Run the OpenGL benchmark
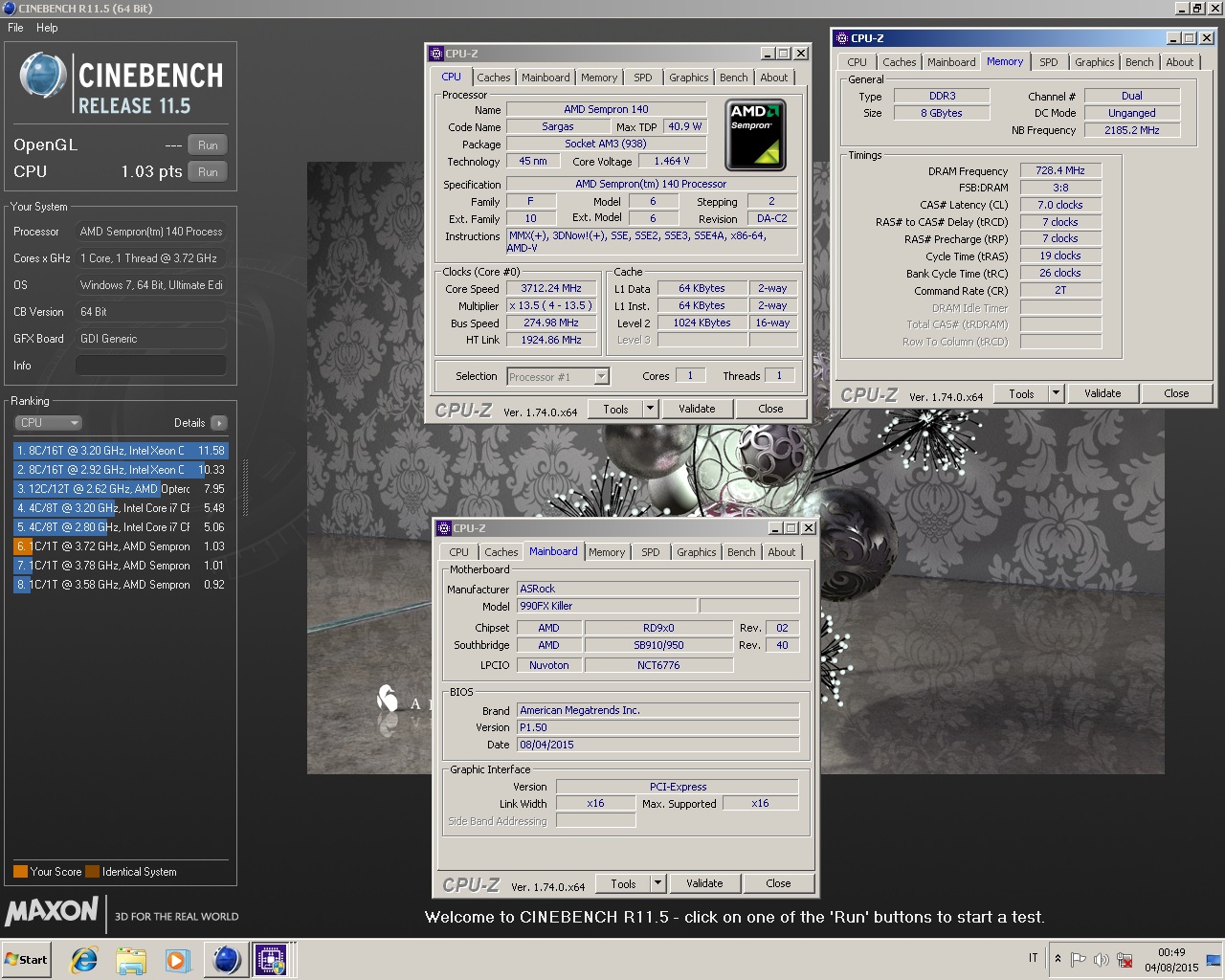Image resolution: width=1225 pixels, height=980 pixels. tap(208, 145)
